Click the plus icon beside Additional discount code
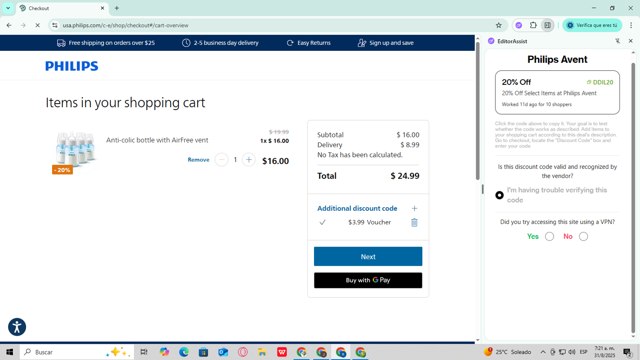 pos(414,208)
